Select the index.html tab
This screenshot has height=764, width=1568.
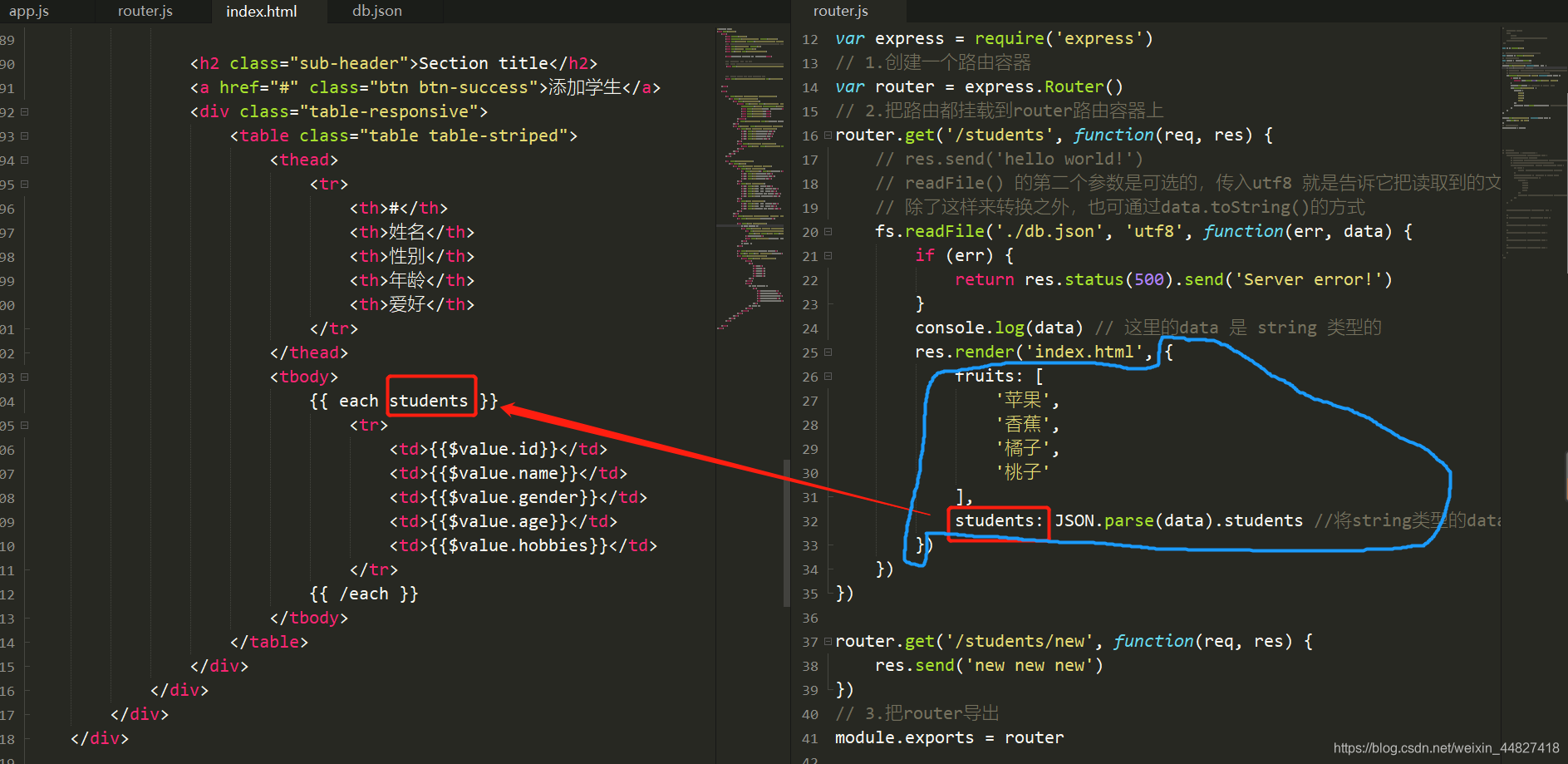262,11
